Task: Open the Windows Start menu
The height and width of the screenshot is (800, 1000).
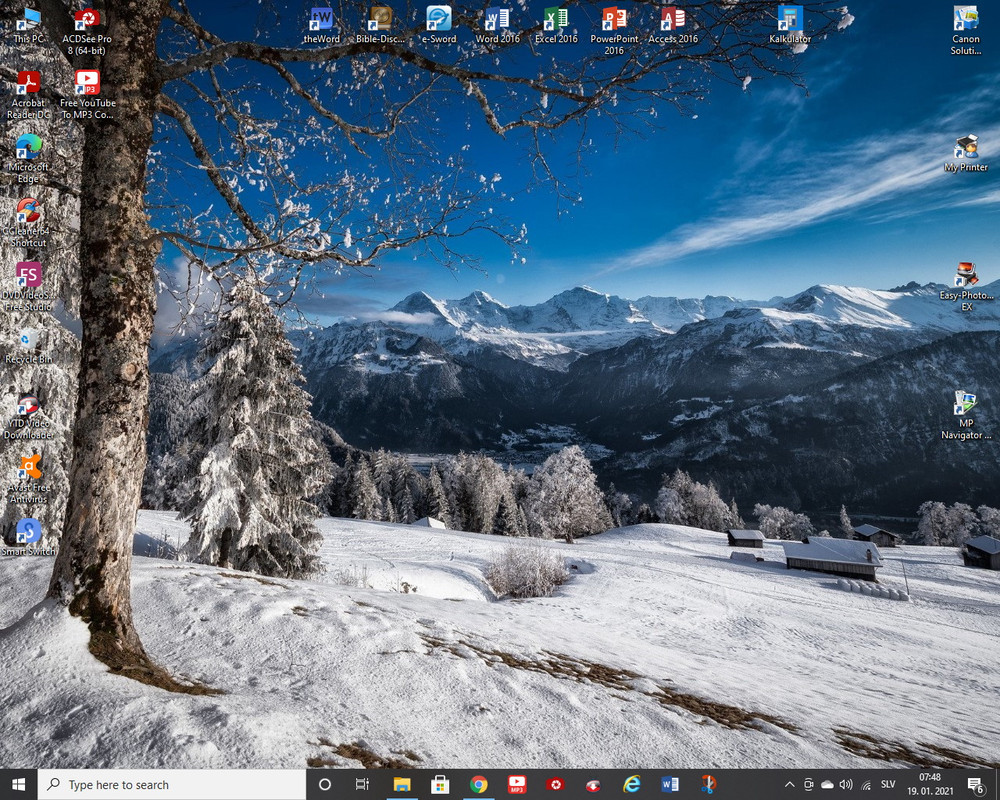Action: [x=18, y=785]
